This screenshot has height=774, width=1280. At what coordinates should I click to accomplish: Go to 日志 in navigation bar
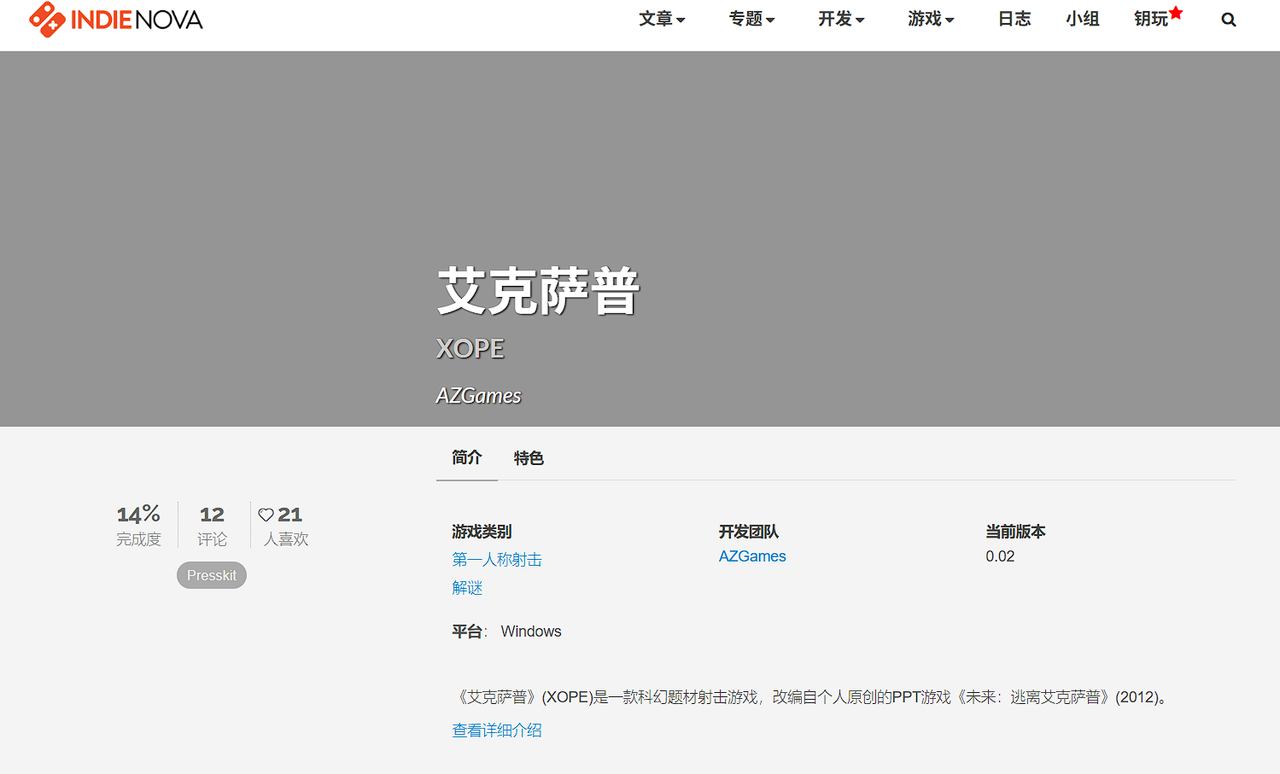point(1014,19)
